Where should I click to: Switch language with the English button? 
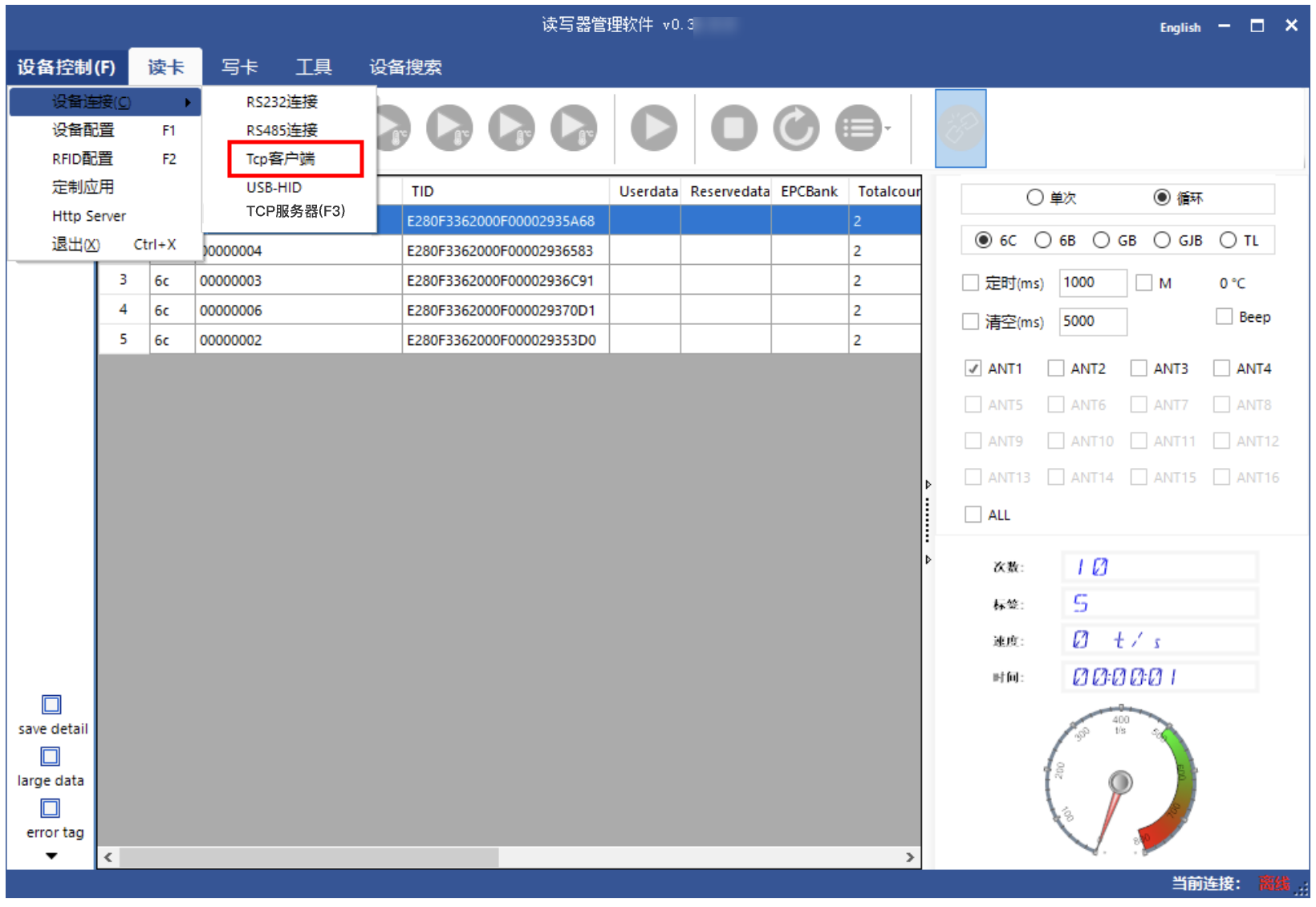[x=1180, y=27]
